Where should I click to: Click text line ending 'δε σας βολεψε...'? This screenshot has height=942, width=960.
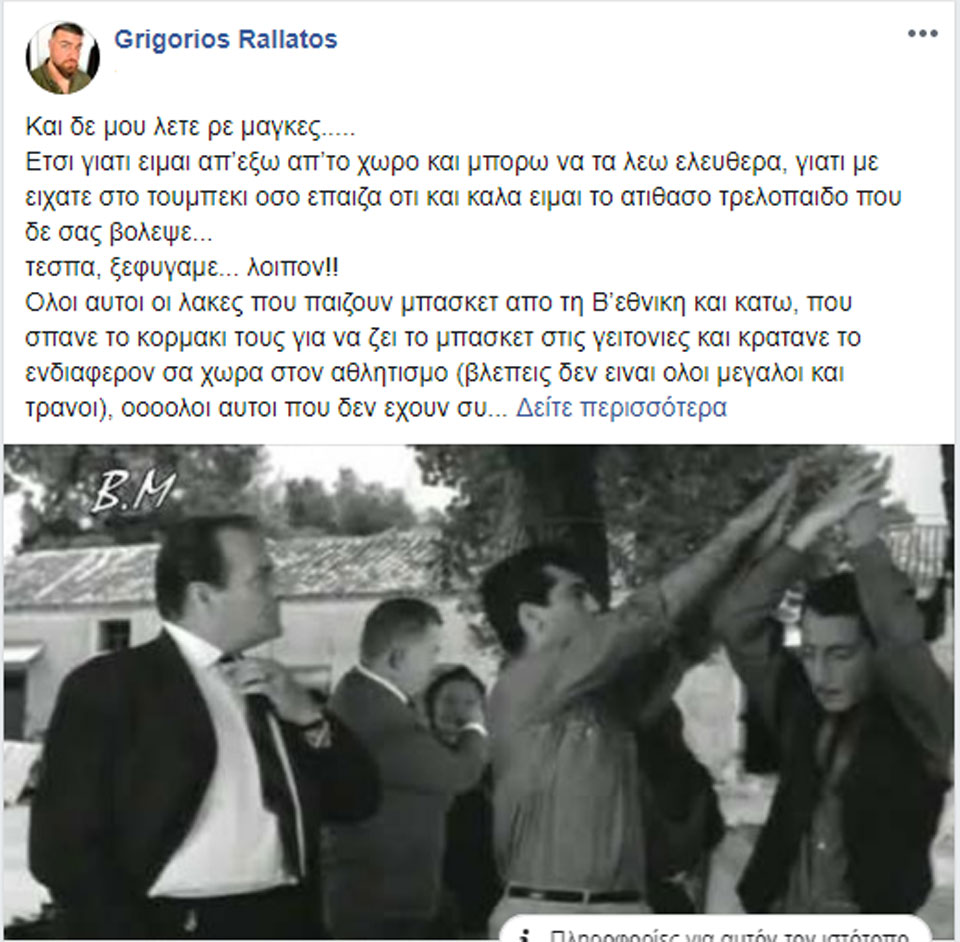(119, 233)
